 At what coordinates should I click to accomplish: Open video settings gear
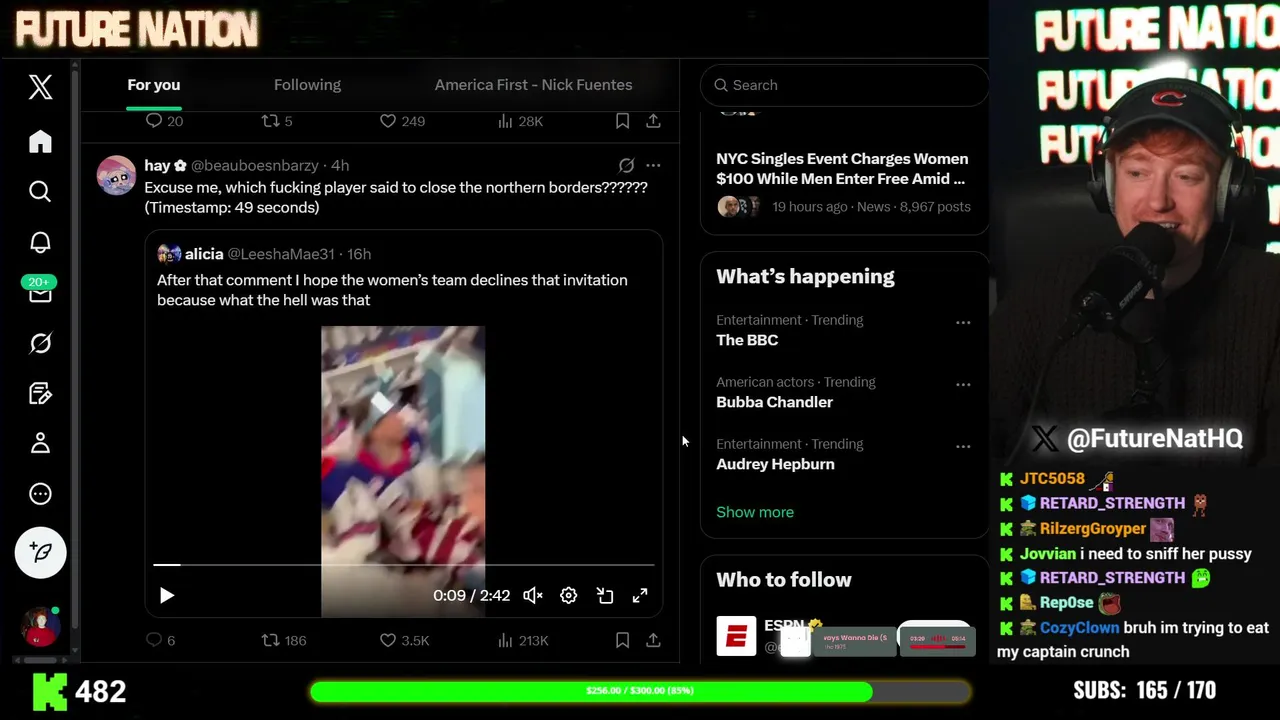click(568, 595)
